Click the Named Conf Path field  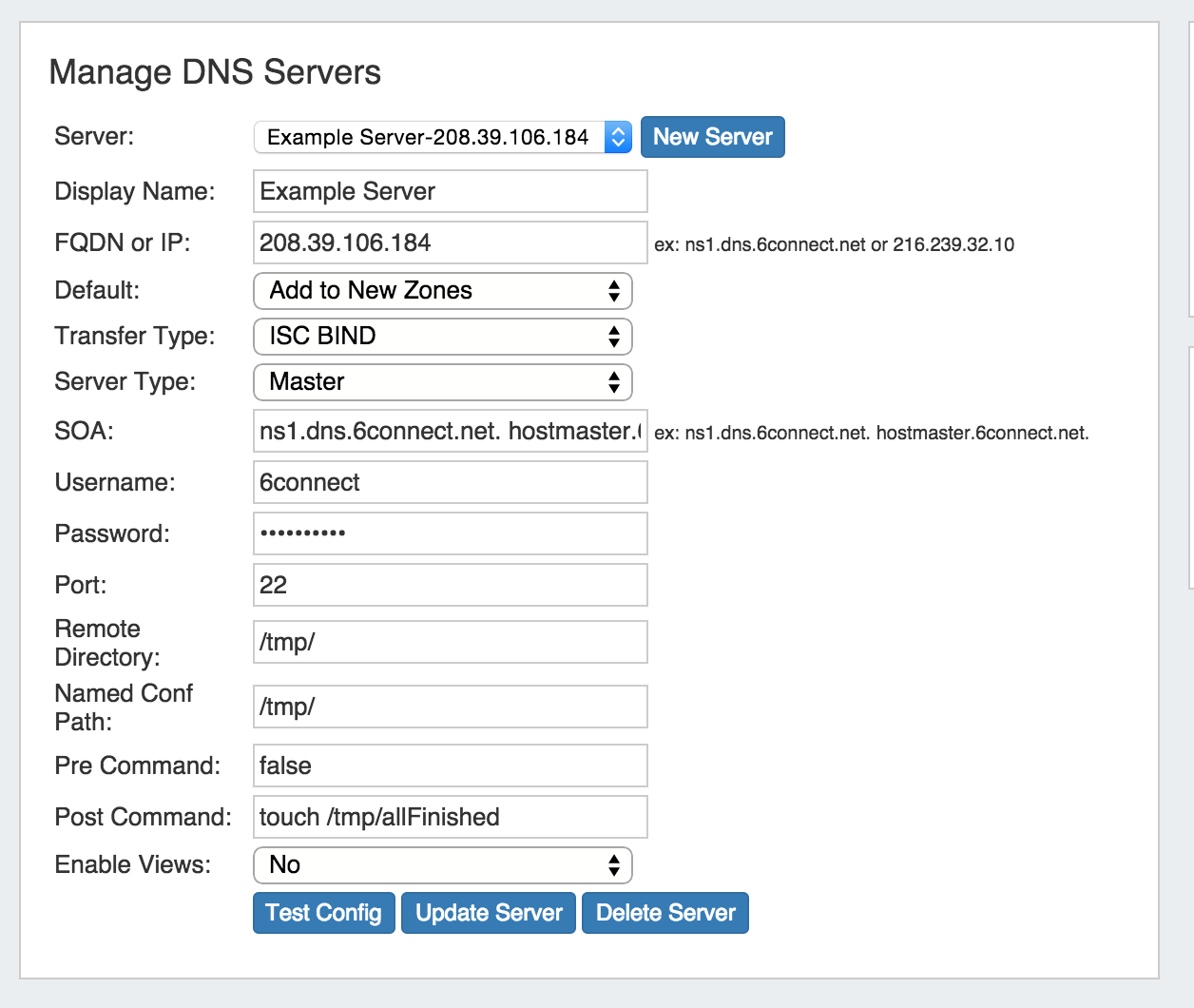click(450, 707)
